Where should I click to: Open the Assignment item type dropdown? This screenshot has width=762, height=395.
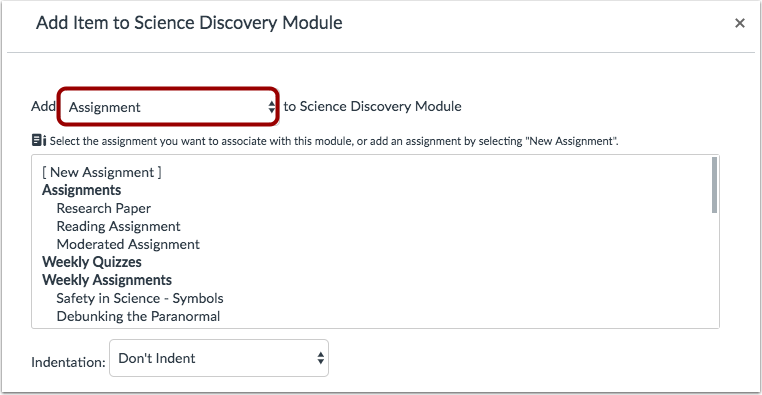[x=168, y=107]
